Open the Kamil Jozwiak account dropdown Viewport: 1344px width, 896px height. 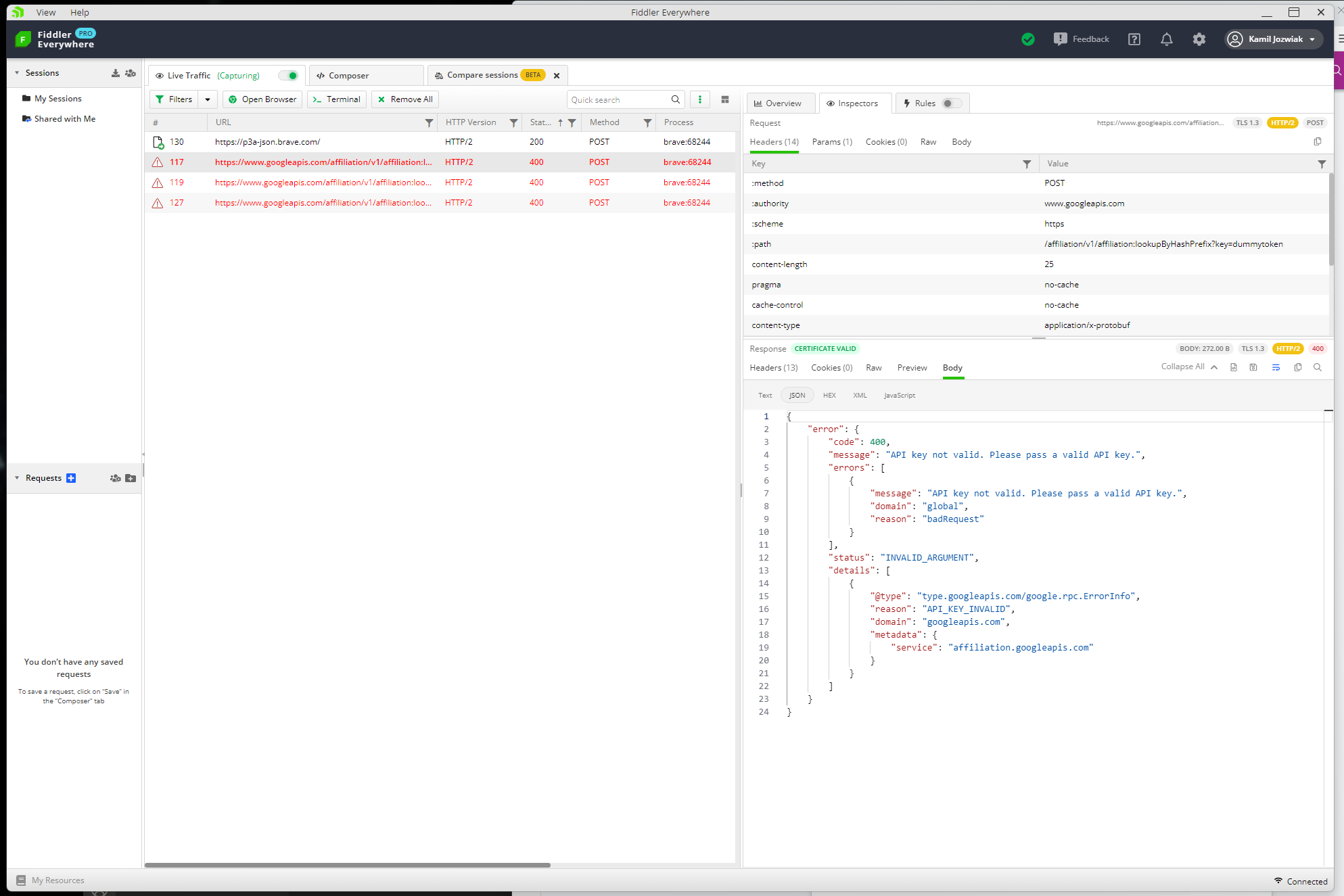pos(1273,39)
